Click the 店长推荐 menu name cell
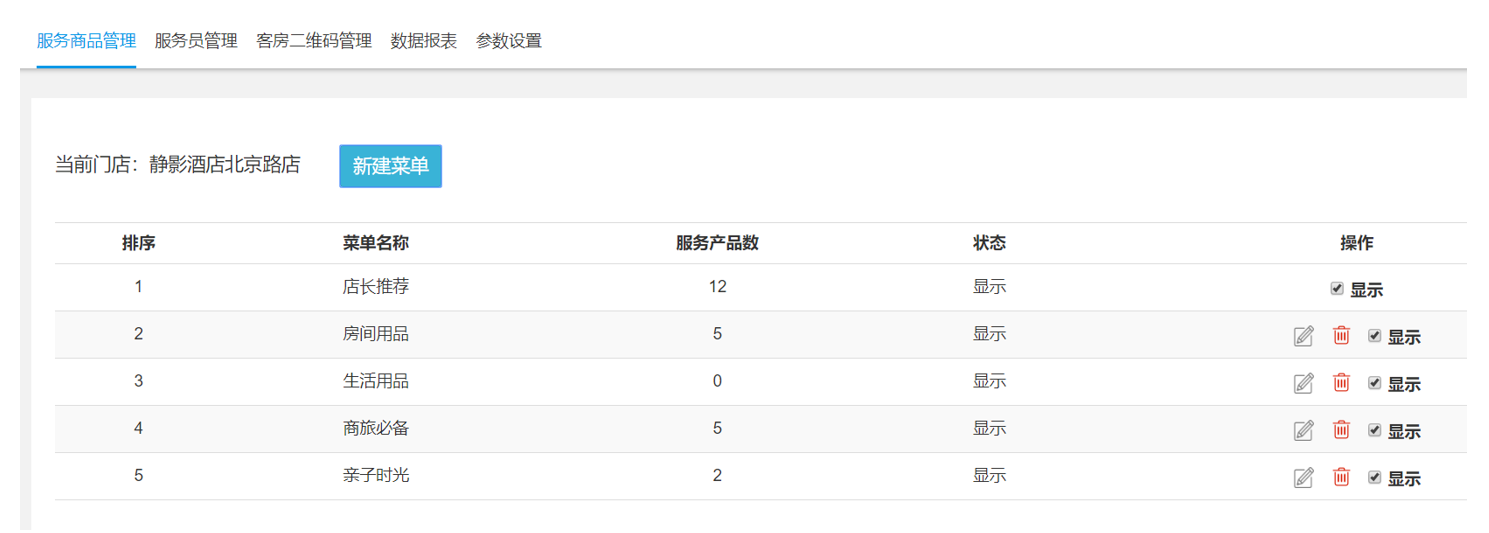 376,287
